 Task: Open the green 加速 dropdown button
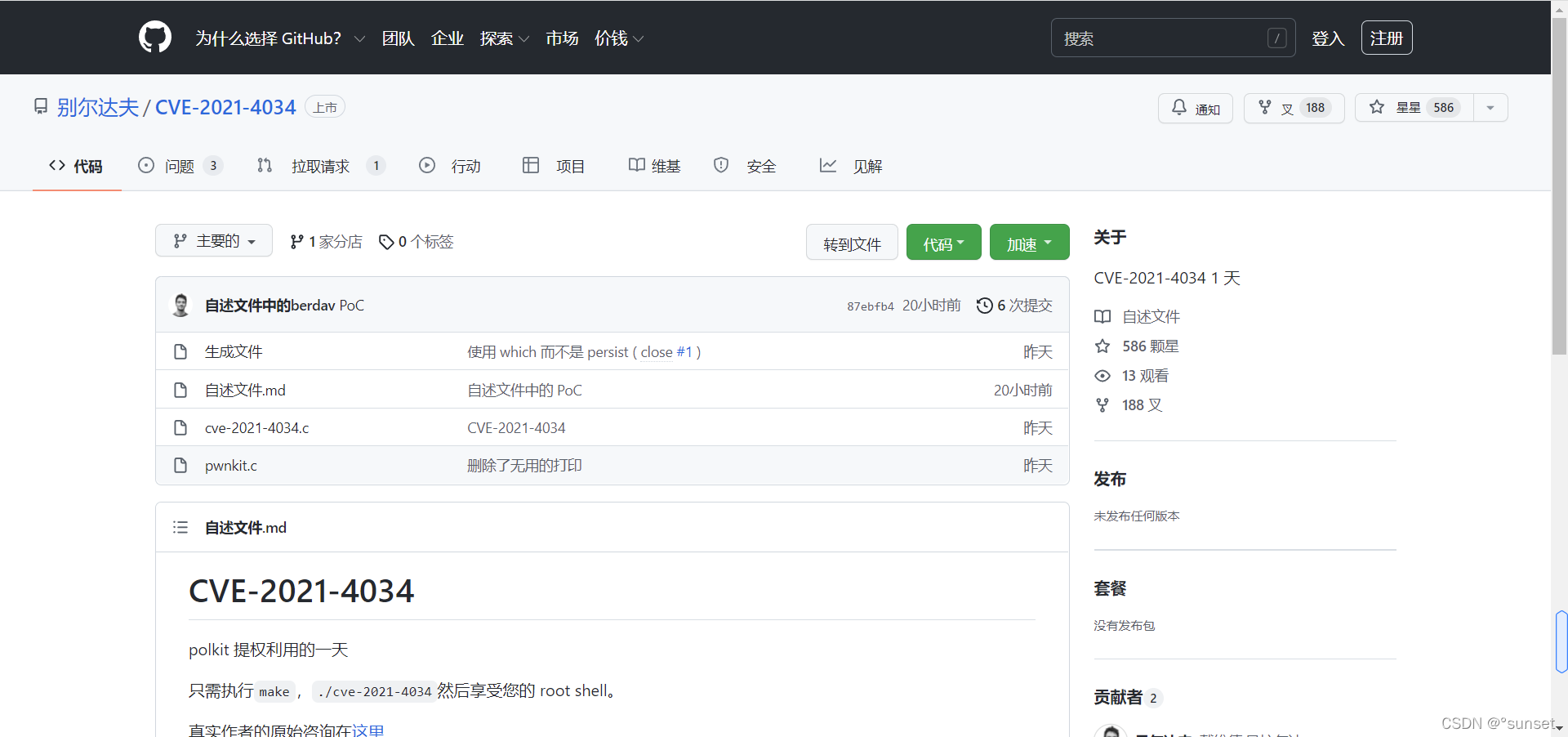pyautogui.click(x=1030, y=243)
